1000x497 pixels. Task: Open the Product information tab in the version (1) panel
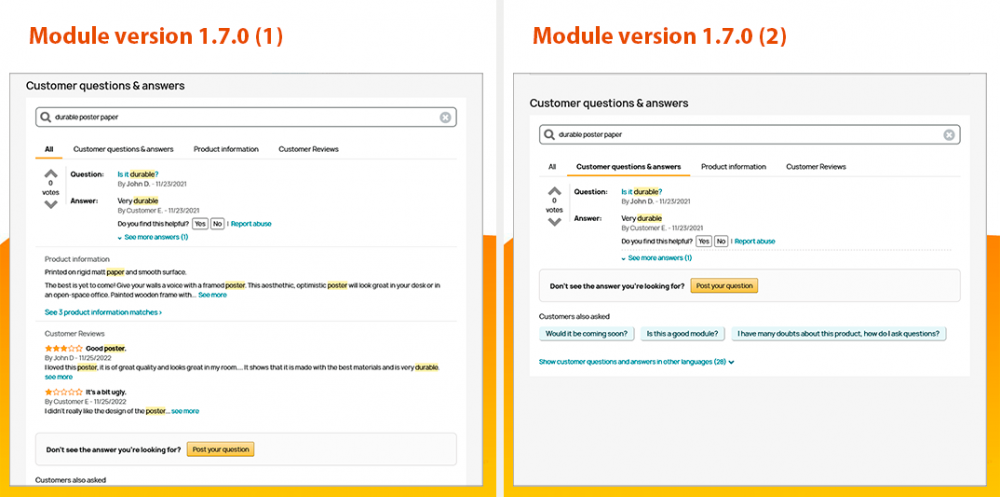coord(226,149)
